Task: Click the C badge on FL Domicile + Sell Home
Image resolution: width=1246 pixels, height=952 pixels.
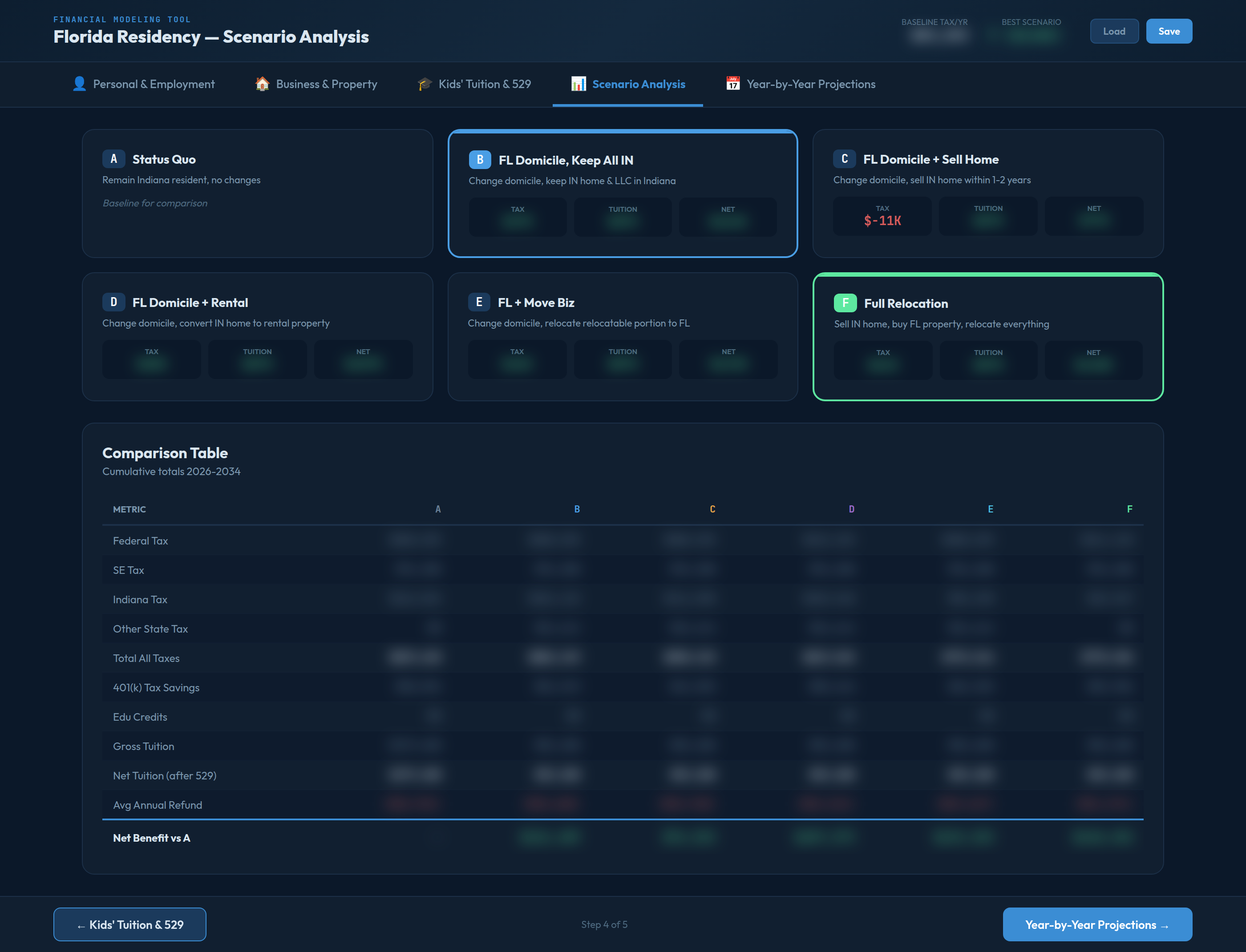Action: tap(845, 159)
